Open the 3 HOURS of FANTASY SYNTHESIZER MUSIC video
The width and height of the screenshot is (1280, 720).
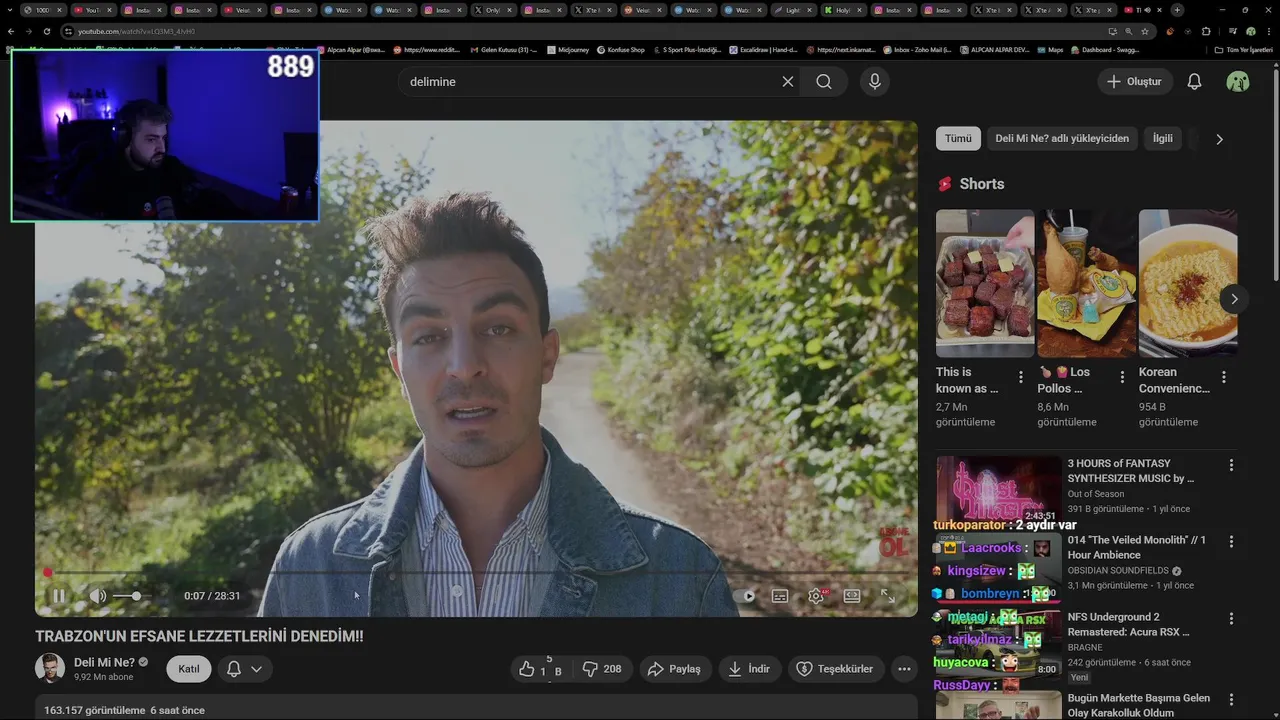pos(1131,471)
